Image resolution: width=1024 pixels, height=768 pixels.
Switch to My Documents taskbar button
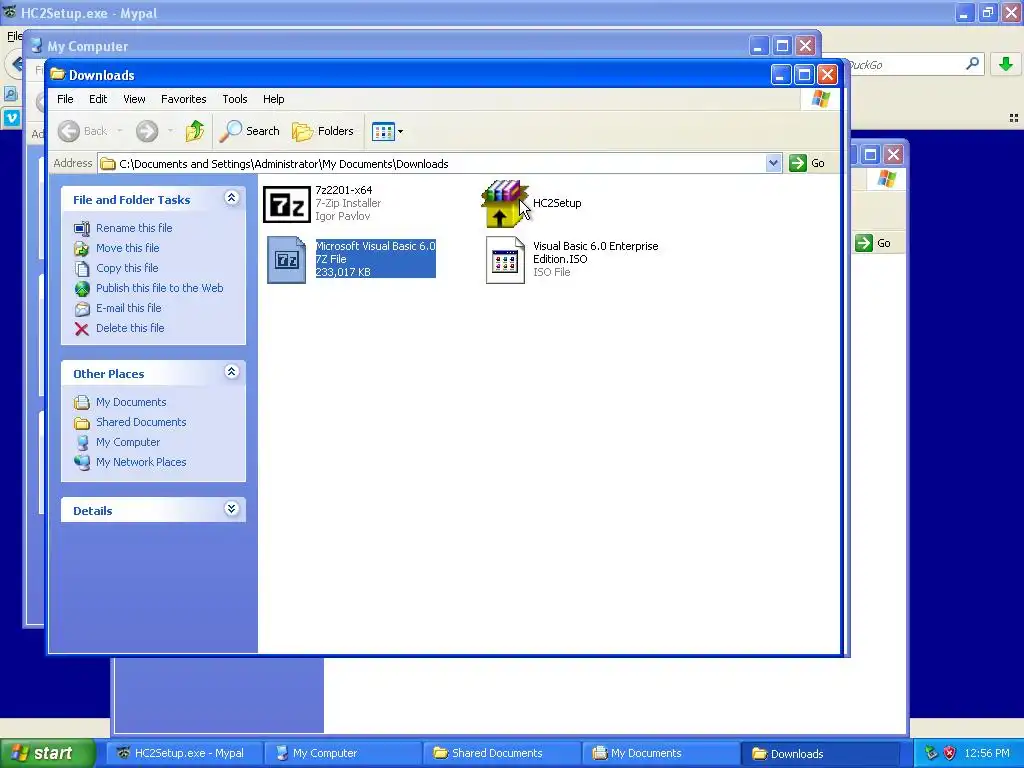point(661,754)
